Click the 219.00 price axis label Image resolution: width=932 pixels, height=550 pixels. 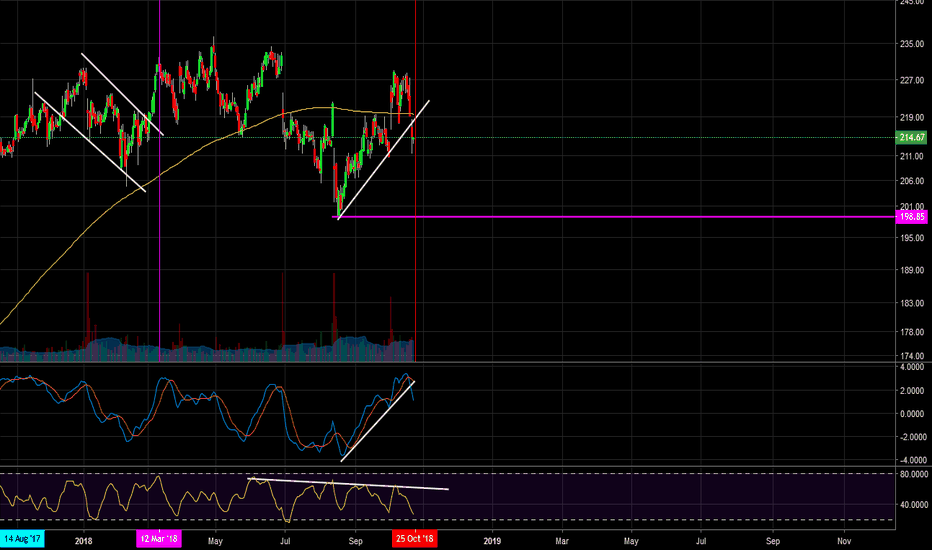click(x=912, y=118)
